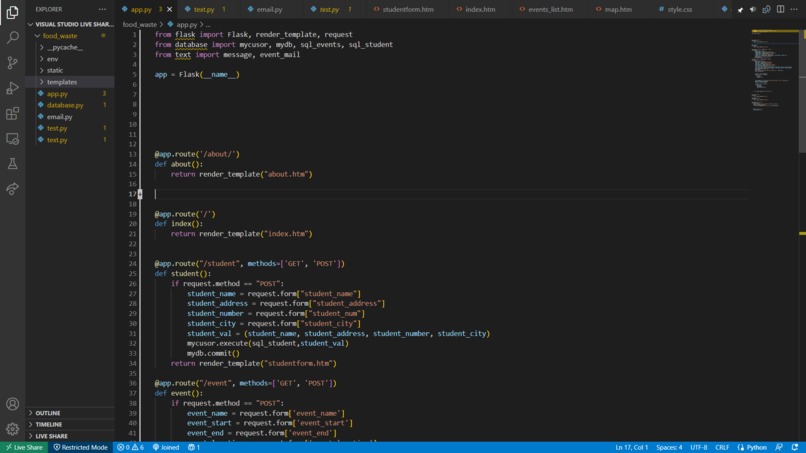This screenshot has width=806, height=453.
Task: Change encoding via UTF-8 indicator
Action: [699, 447]
